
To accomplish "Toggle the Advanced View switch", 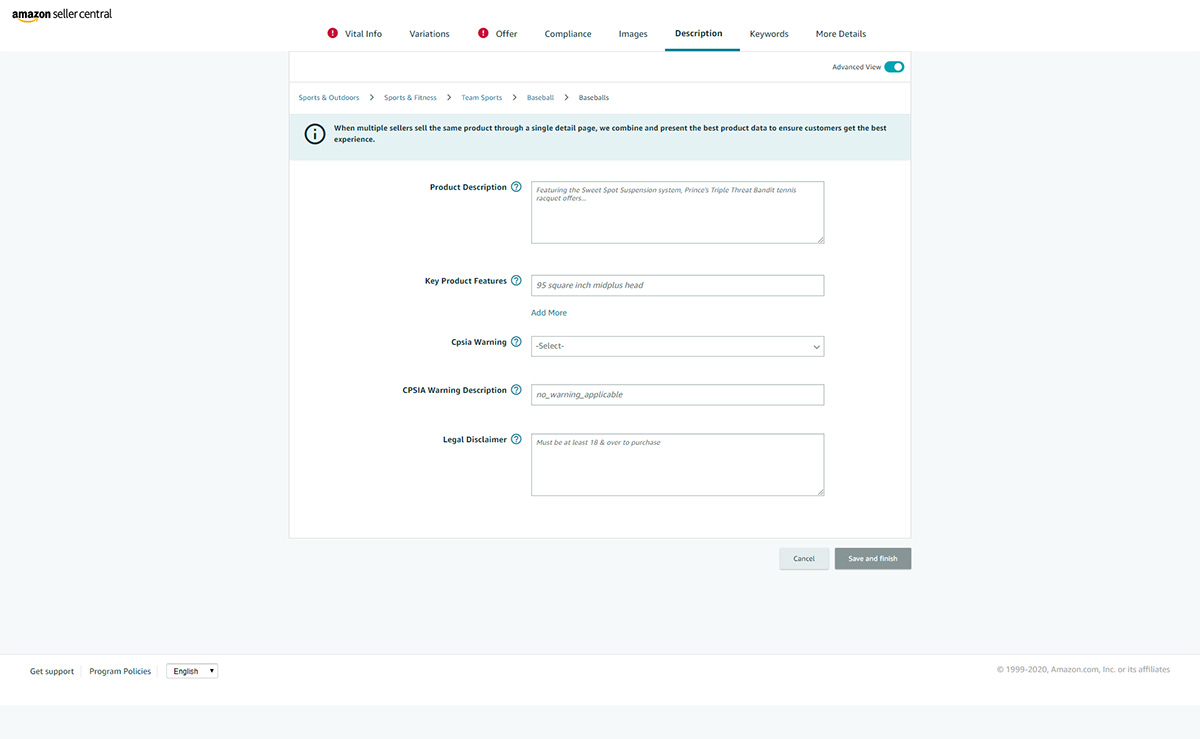I will pyautogui.click(x=894, y=67).
